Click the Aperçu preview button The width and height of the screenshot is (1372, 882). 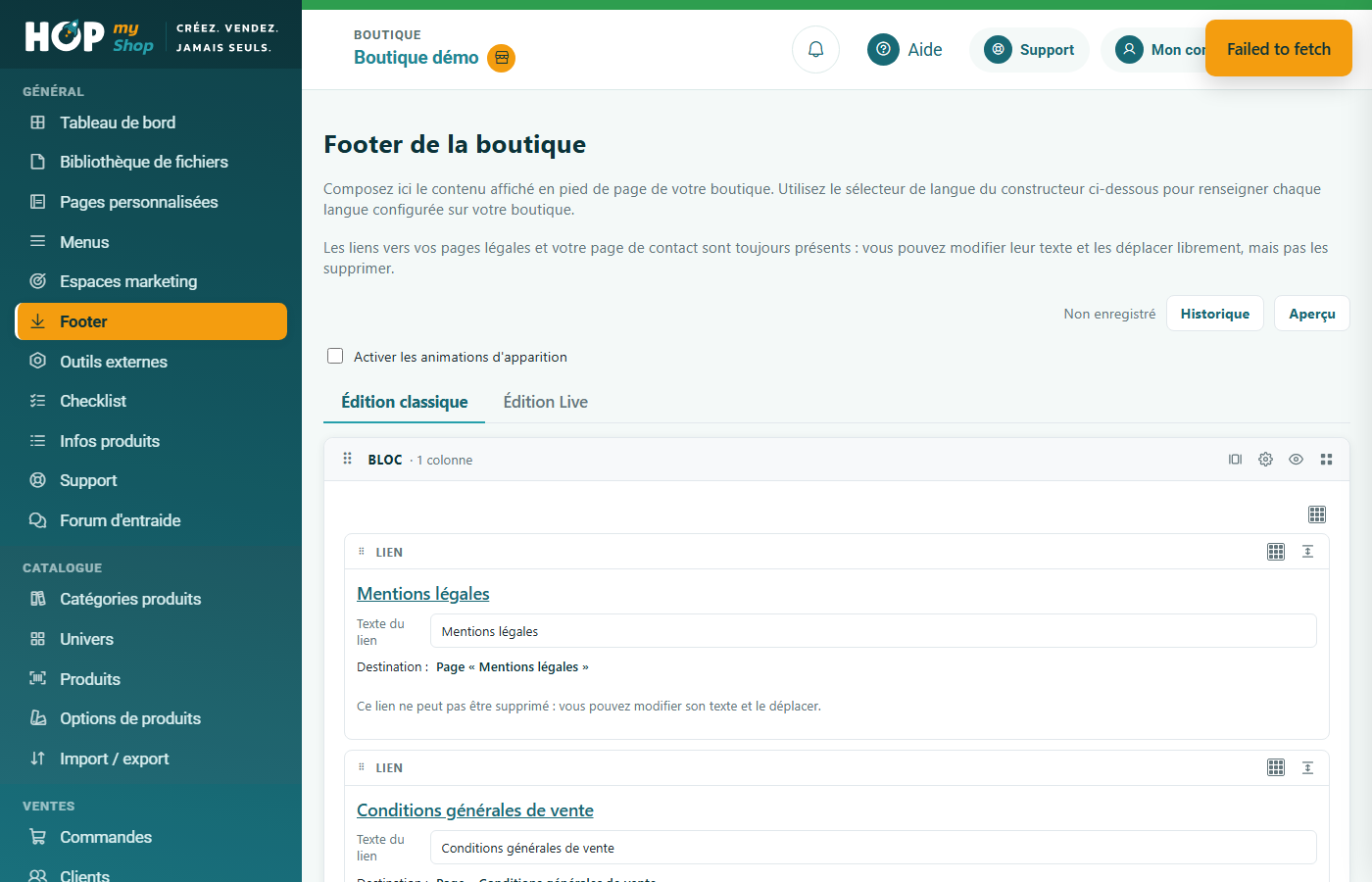[1312, 314]
